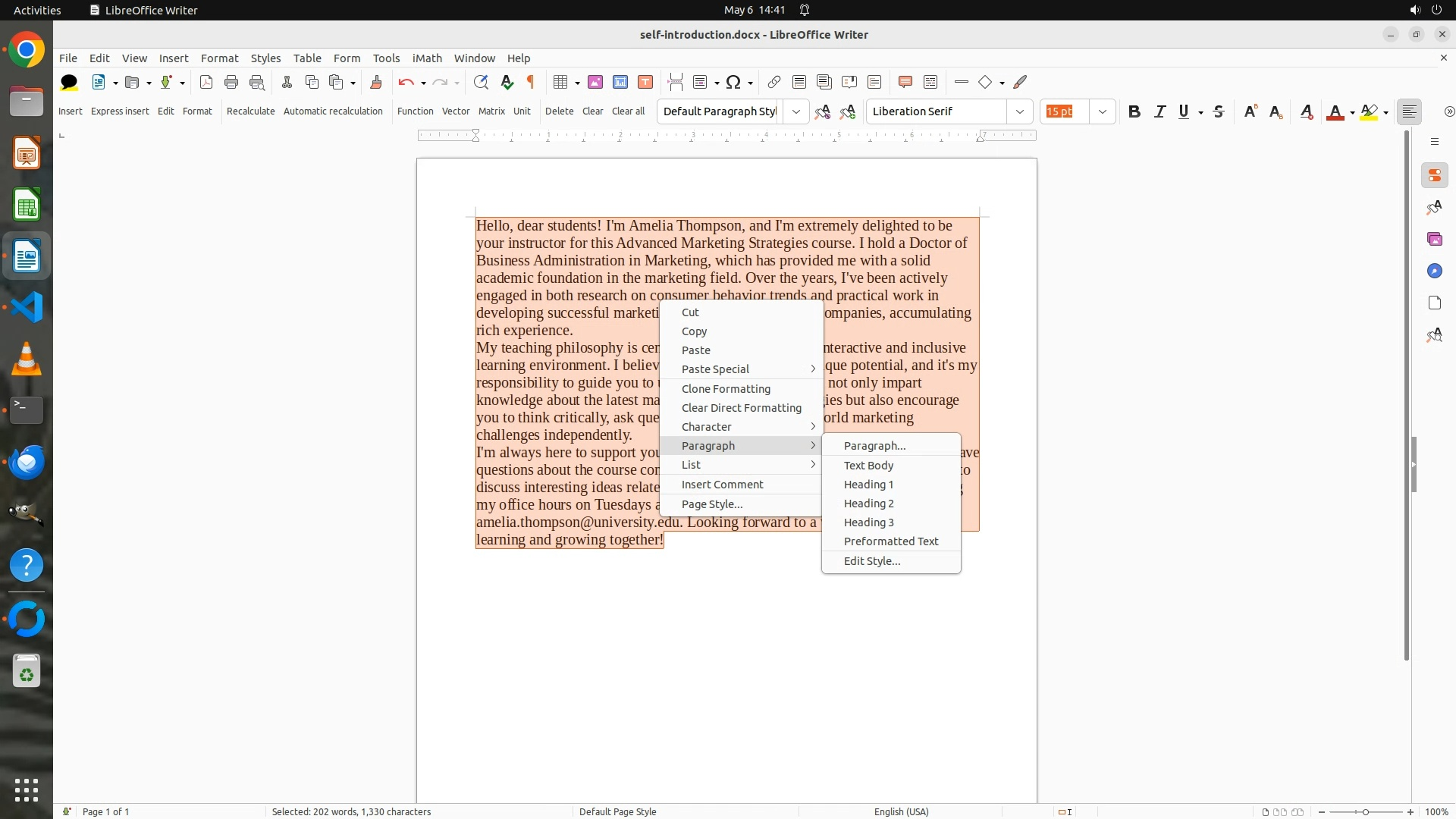Viewport: 1456px width, 819px height.
Task: Select Heading 1 in Paragraph submenu
Action: 868,485
